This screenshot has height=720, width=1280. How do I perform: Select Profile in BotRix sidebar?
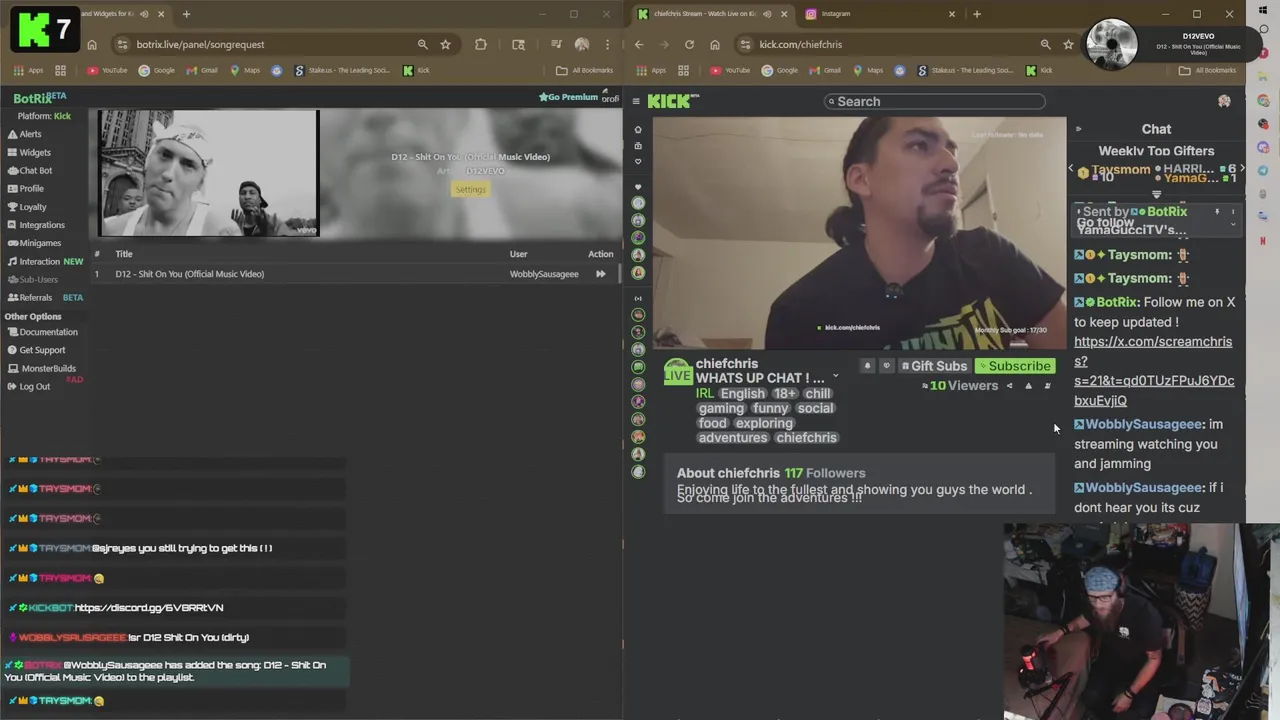[26, 188]
